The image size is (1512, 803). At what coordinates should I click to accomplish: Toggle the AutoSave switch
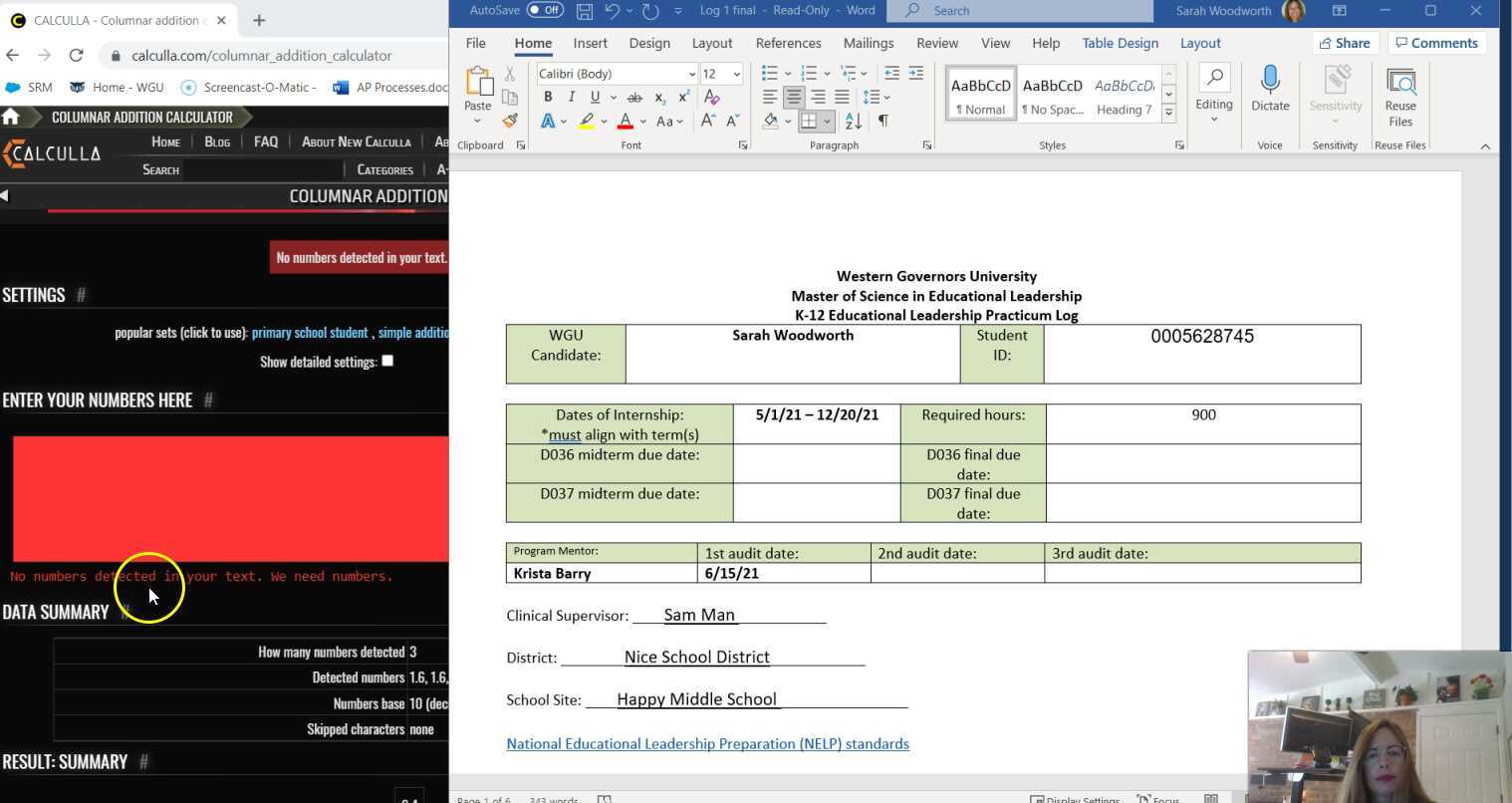545,10
